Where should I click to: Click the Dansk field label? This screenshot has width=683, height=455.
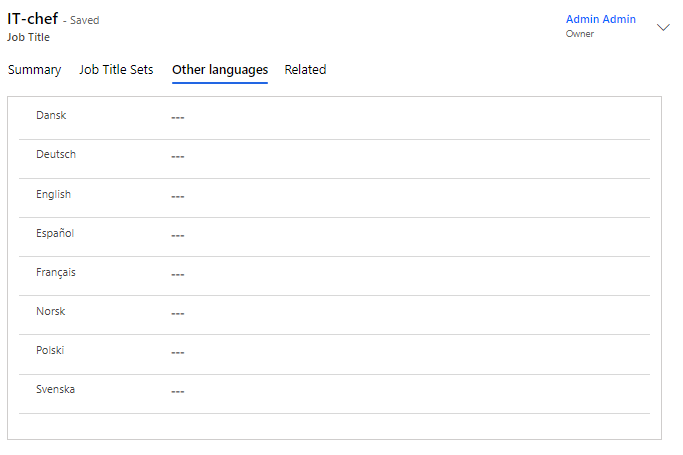point(51,116)
